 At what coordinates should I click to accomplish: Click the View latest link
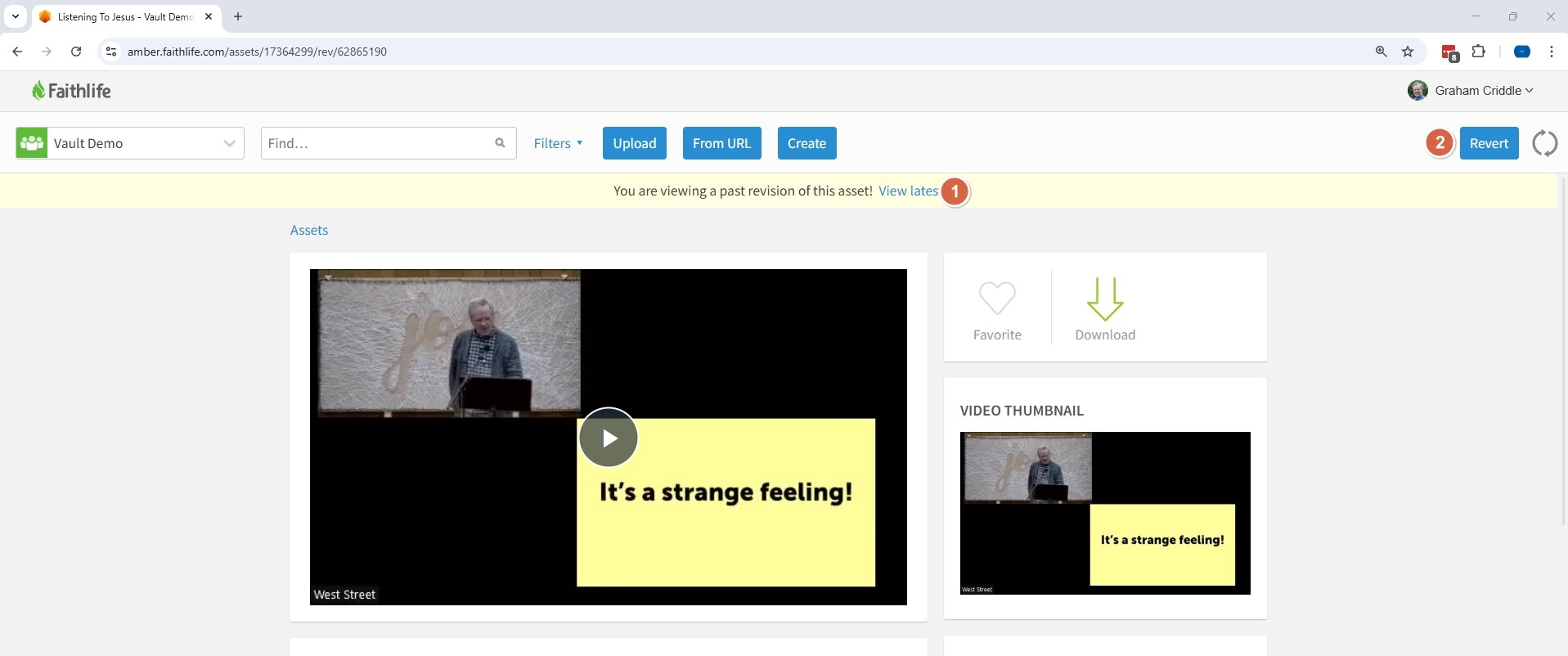909,191
